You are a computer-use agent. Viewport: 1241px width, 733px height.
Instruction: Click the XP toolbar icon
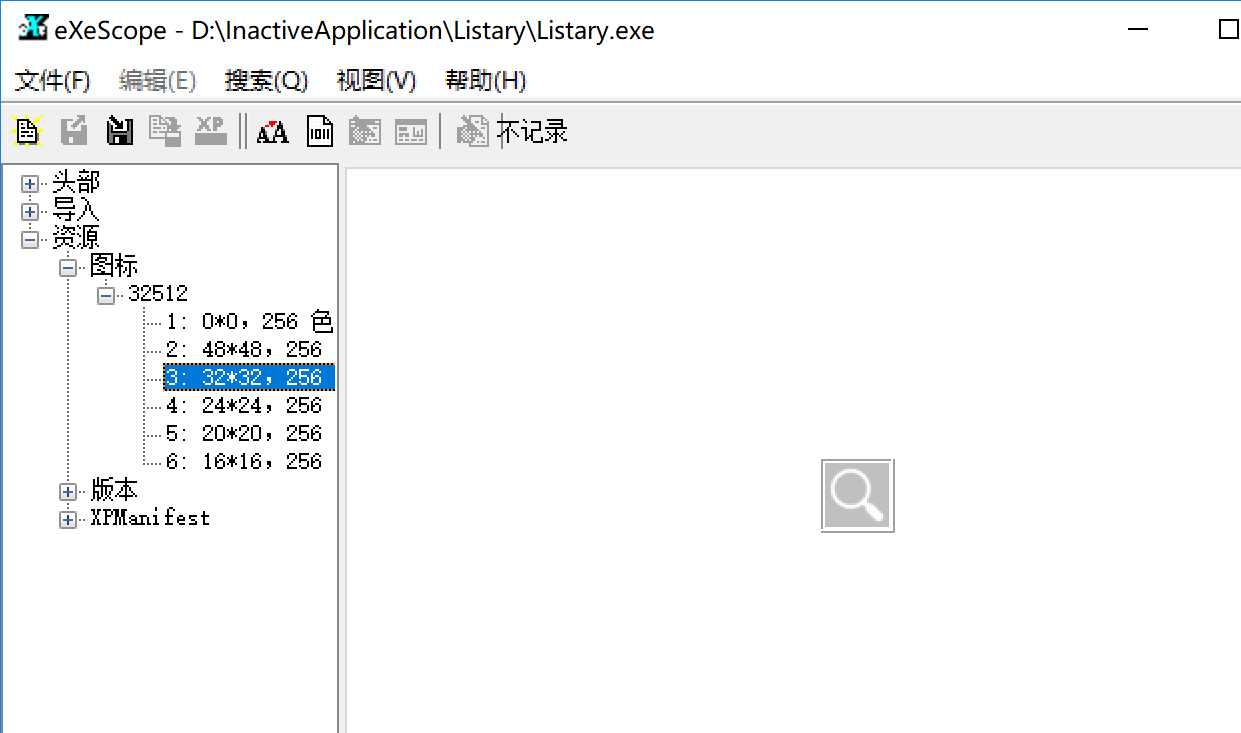tap(210, 130)
